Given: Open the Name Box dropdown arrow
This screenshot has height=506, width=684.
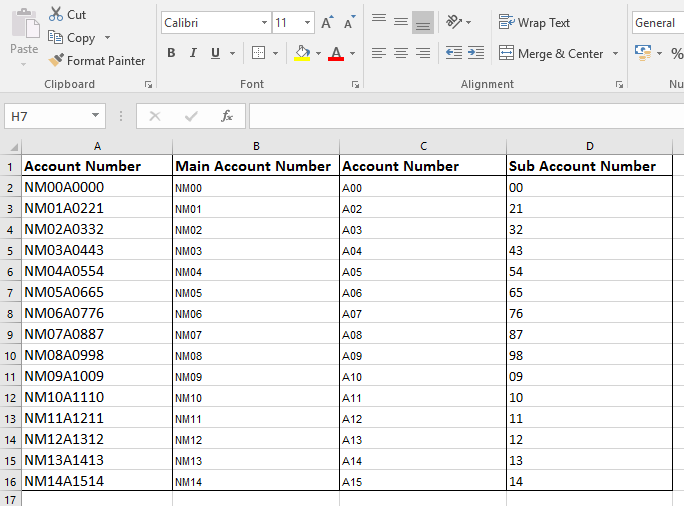Looking at the screenshot, I should click(95, 116).
